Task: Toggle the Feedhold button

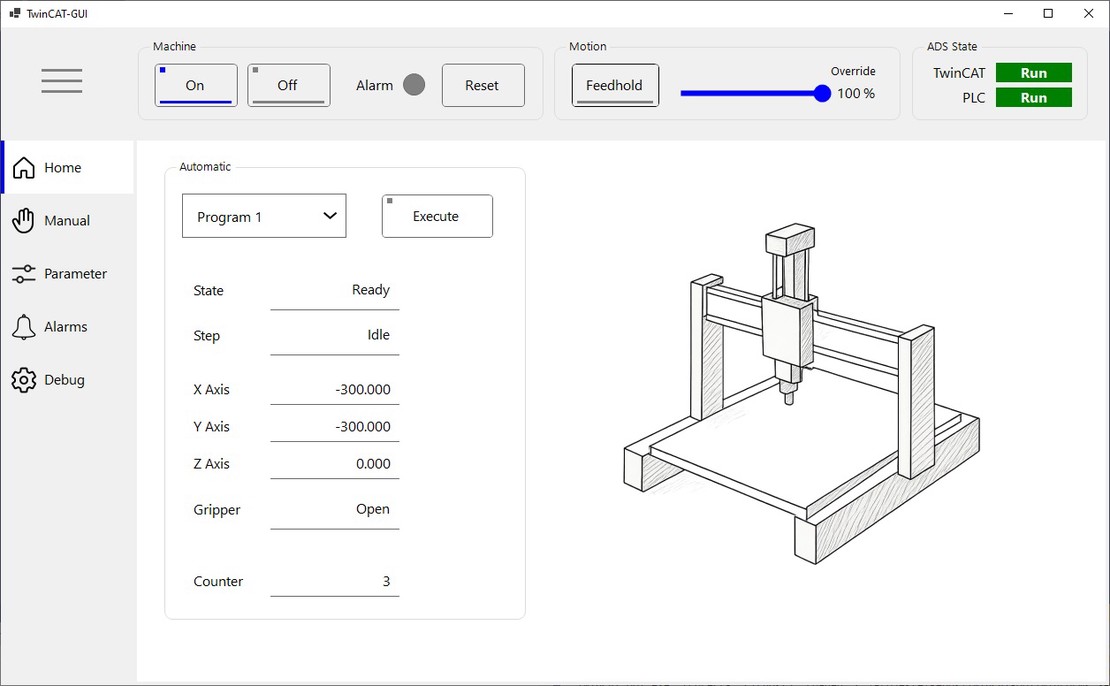Action: (x=615, y=85)
